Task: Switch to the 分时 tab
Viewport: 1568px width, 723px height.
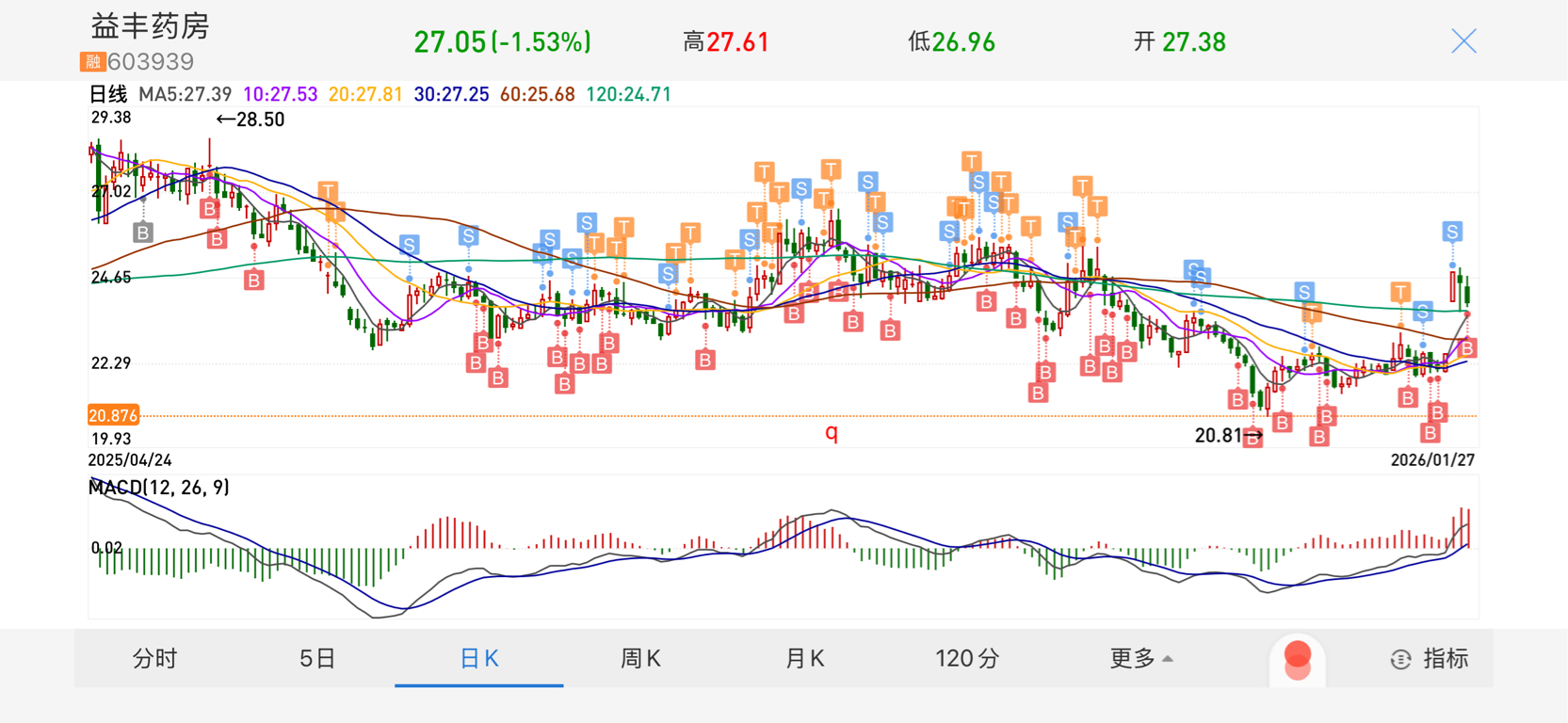Action: [154, 658]
